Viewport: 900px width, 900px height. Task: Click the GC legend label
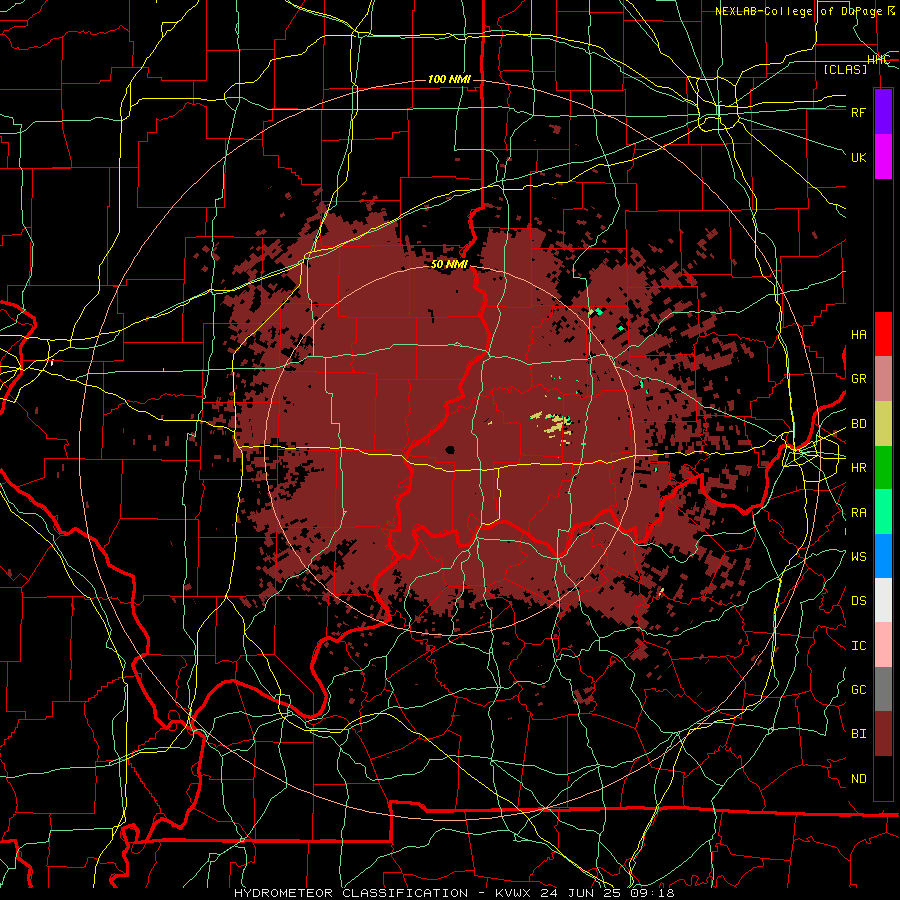tap(858, 690)
